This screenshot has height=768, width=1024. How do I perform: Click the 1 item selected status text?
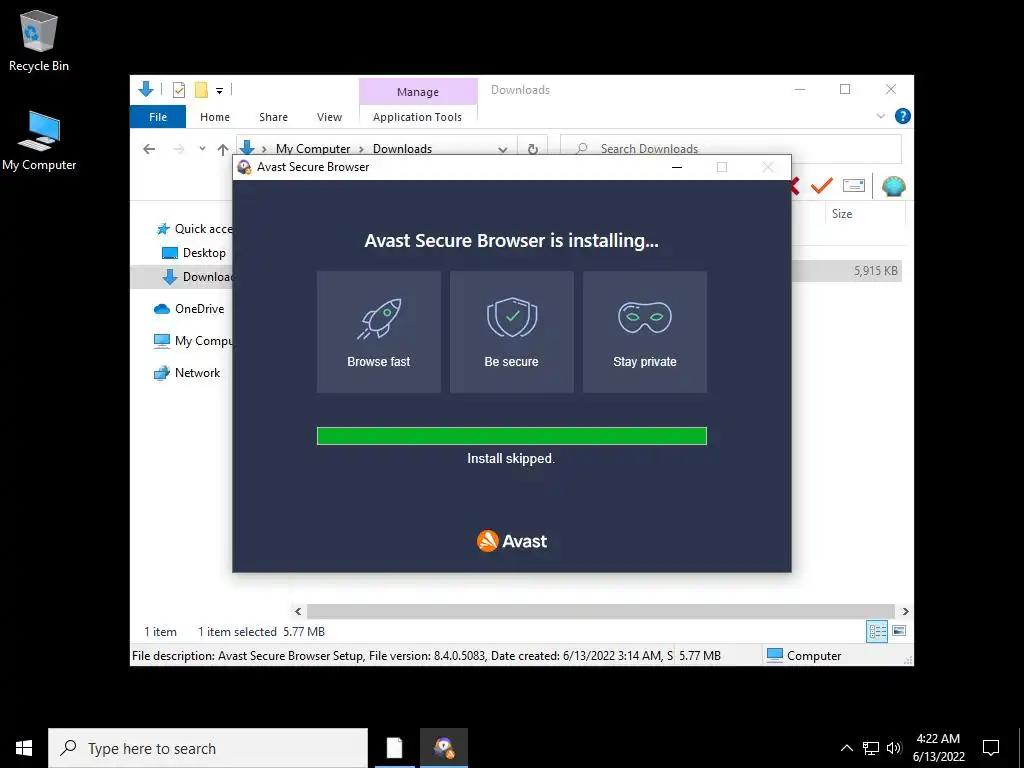[x=237, y=632]
